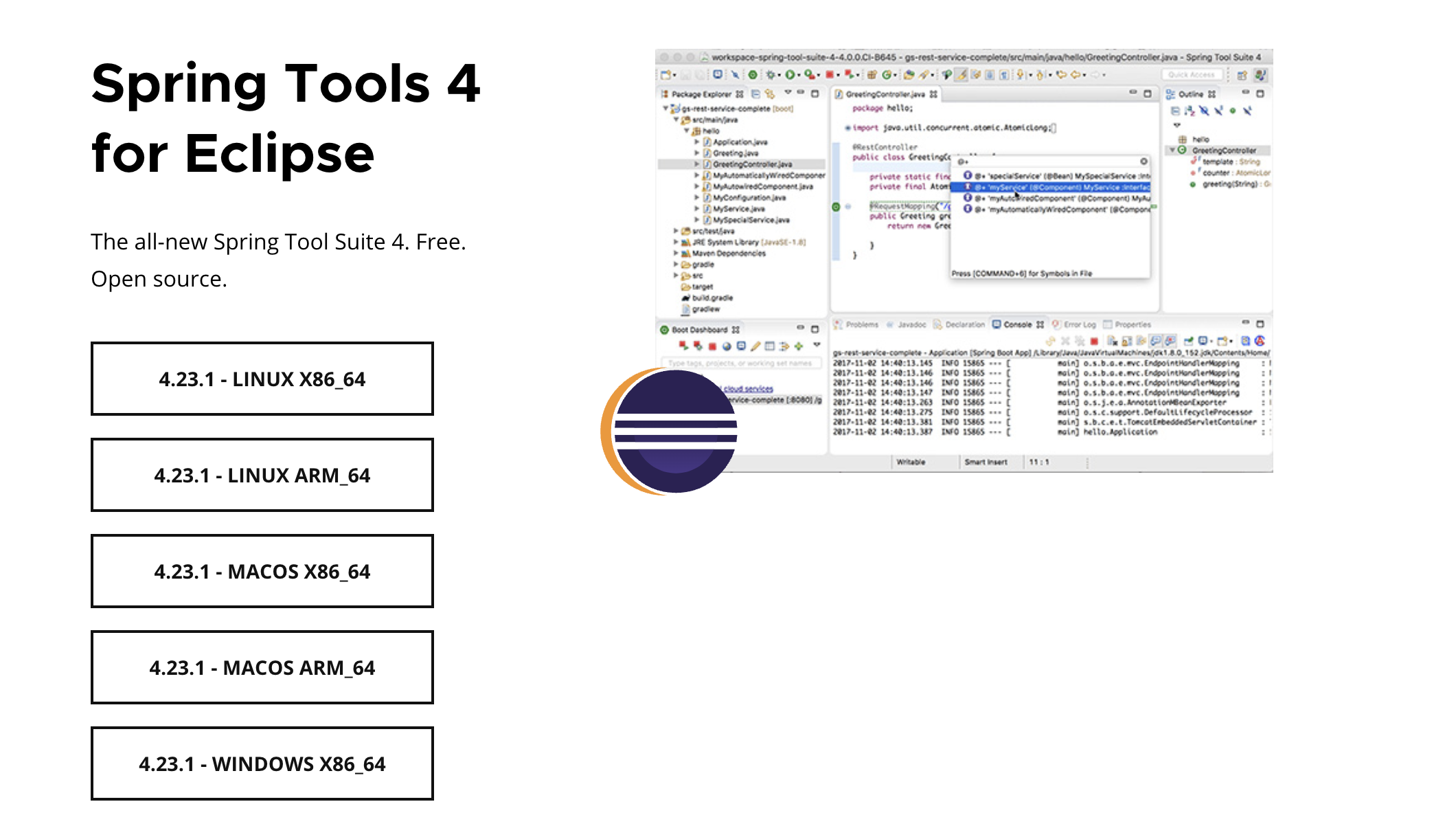Image resolution: width=1456 pixels, height=837 pixels.
Task: Open the Console tab
Action: click(1016, 324)
